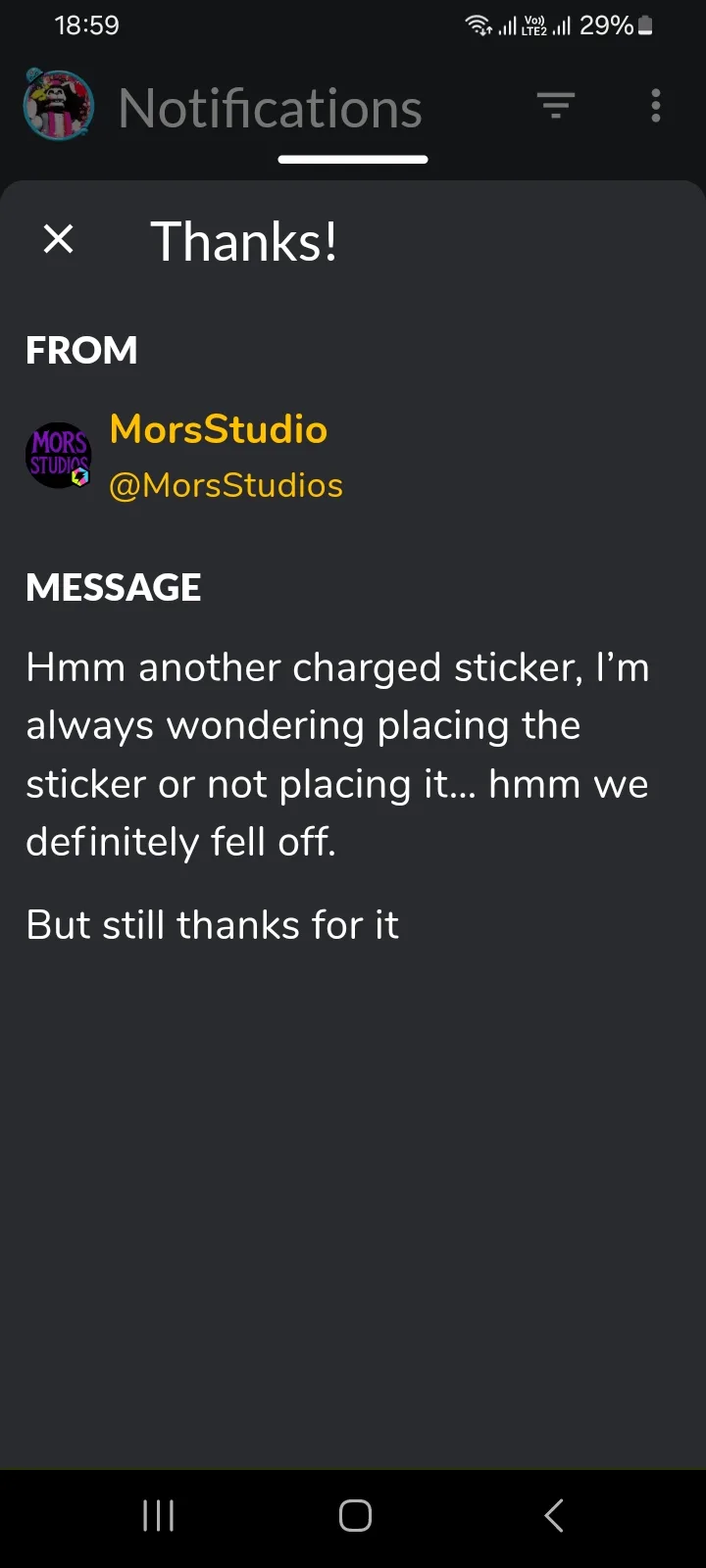Tap the 29% battery indicator
This screenshot has width=706, height=1568.
point(616,25)
